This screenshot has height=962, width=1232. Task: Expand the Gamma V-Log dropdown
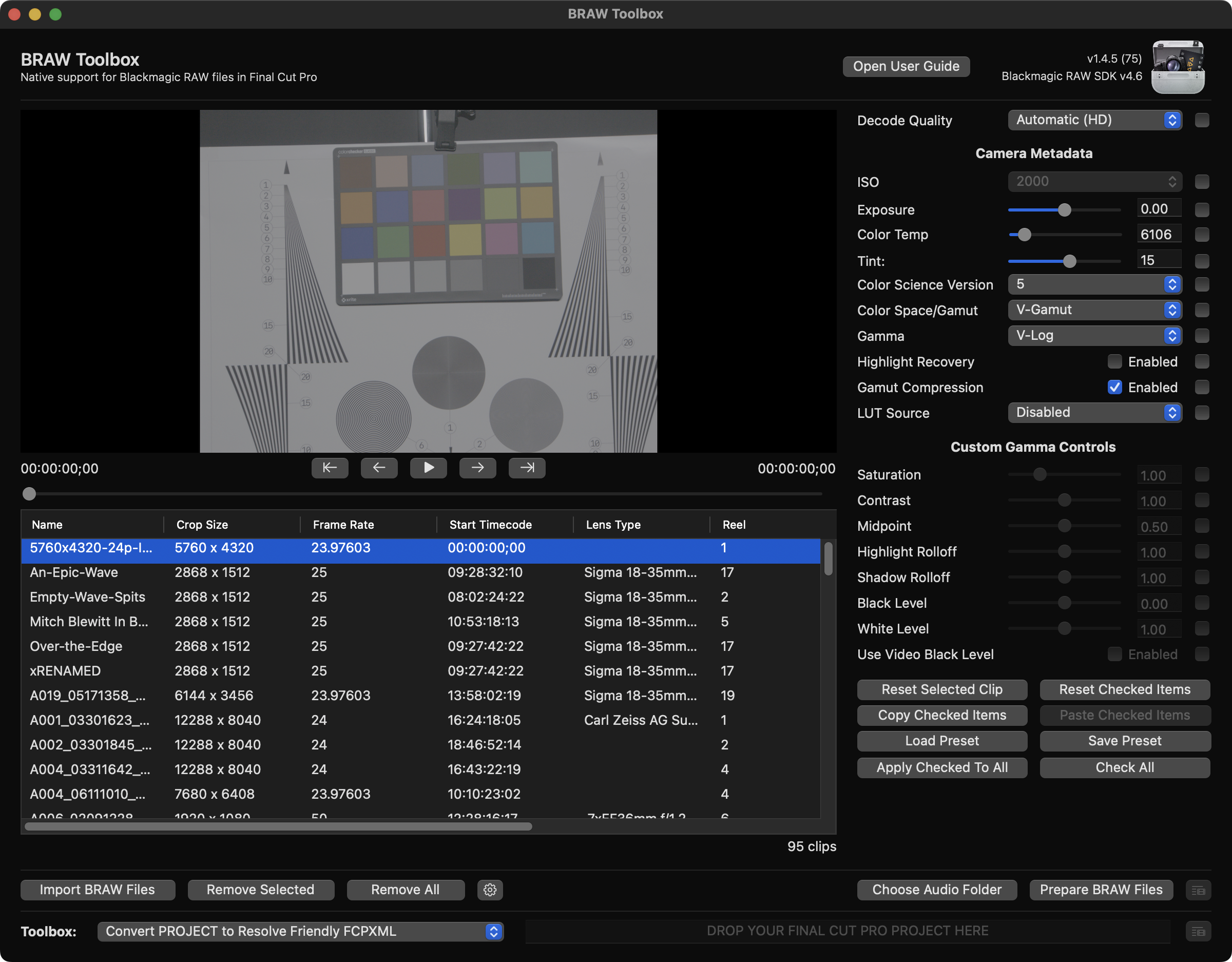point(1094,336)
